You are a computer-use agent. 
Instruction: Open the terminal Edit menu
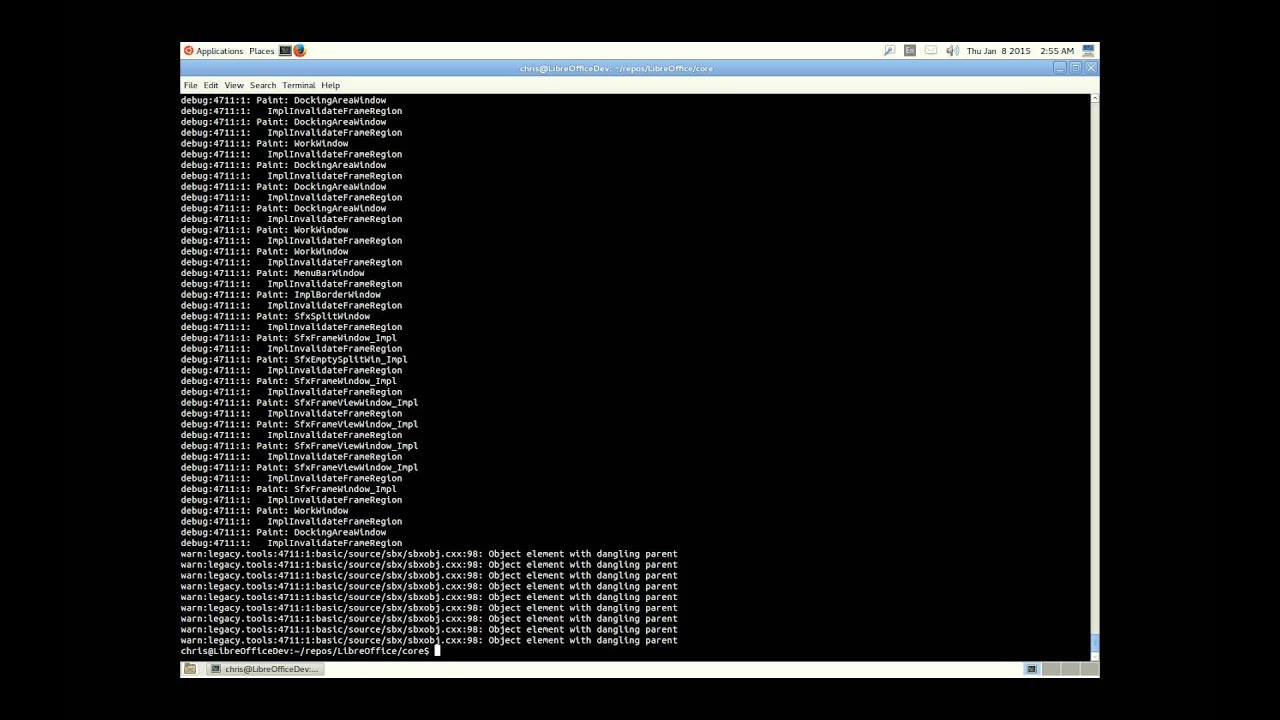[x=211, y=85]
